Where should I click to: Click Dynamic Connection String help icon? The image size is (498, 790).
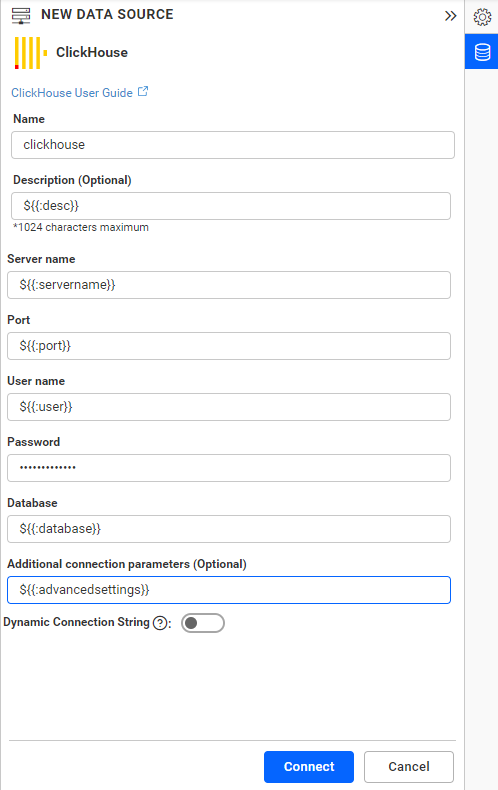click(x=160, y=623)
